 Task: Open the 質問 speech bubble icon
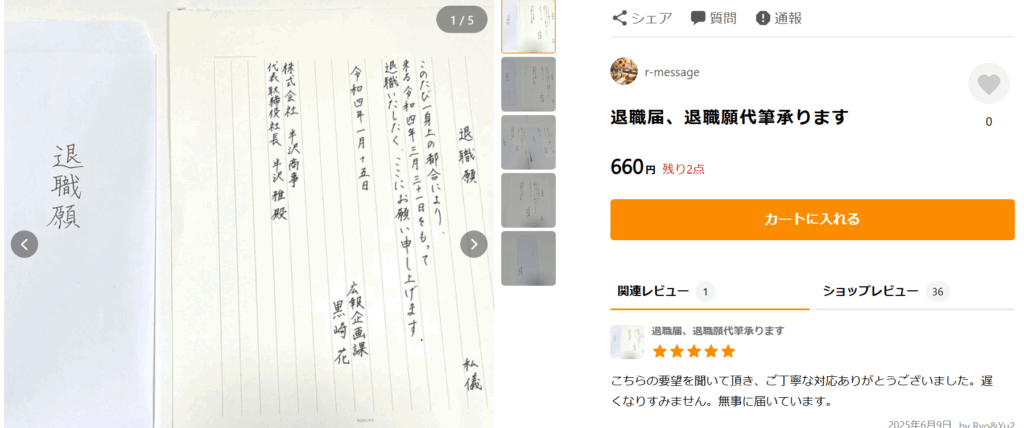coord(698,18)
